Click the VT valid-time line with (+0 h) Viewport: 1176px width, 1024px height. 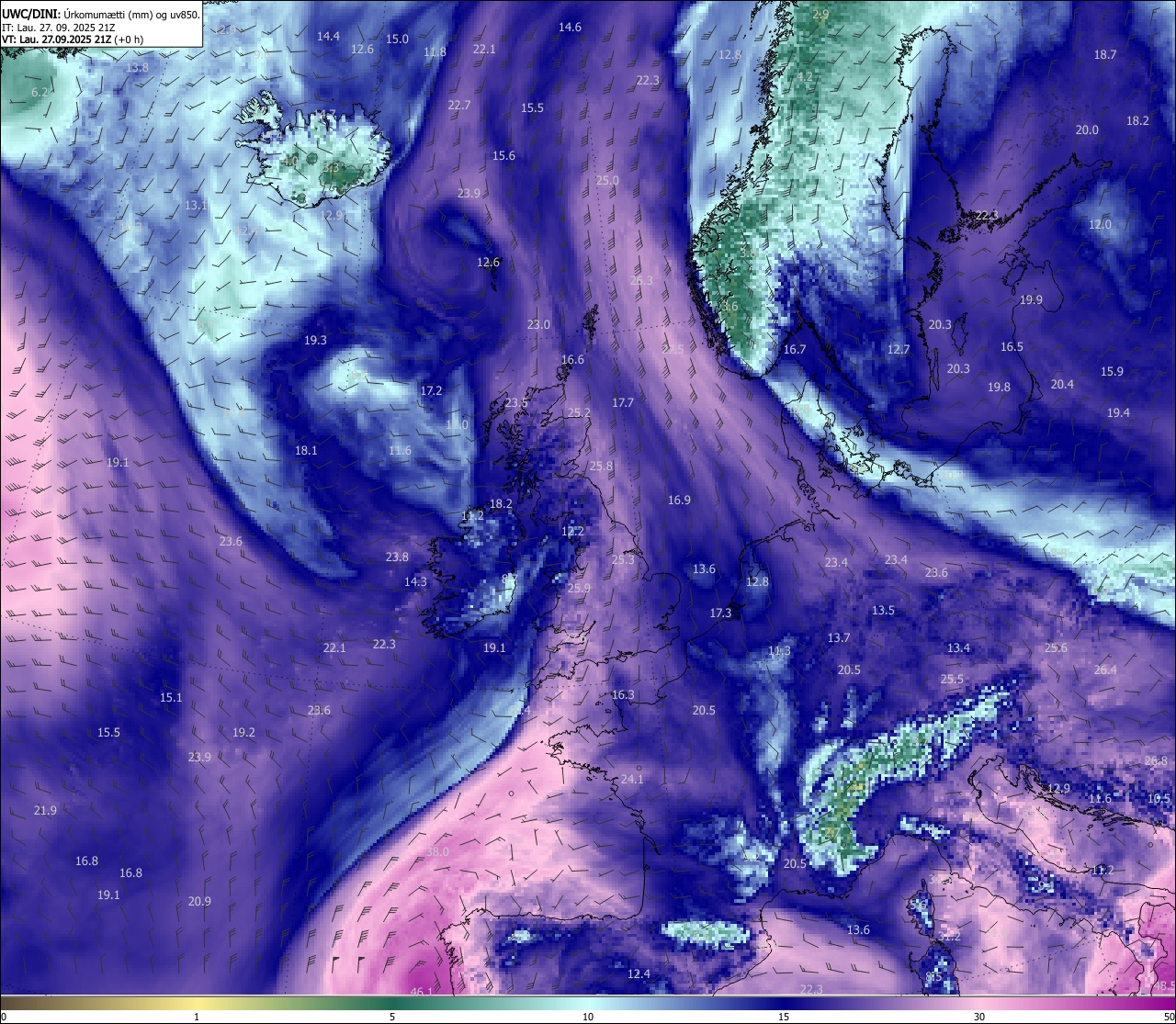[x=73, y=39]
